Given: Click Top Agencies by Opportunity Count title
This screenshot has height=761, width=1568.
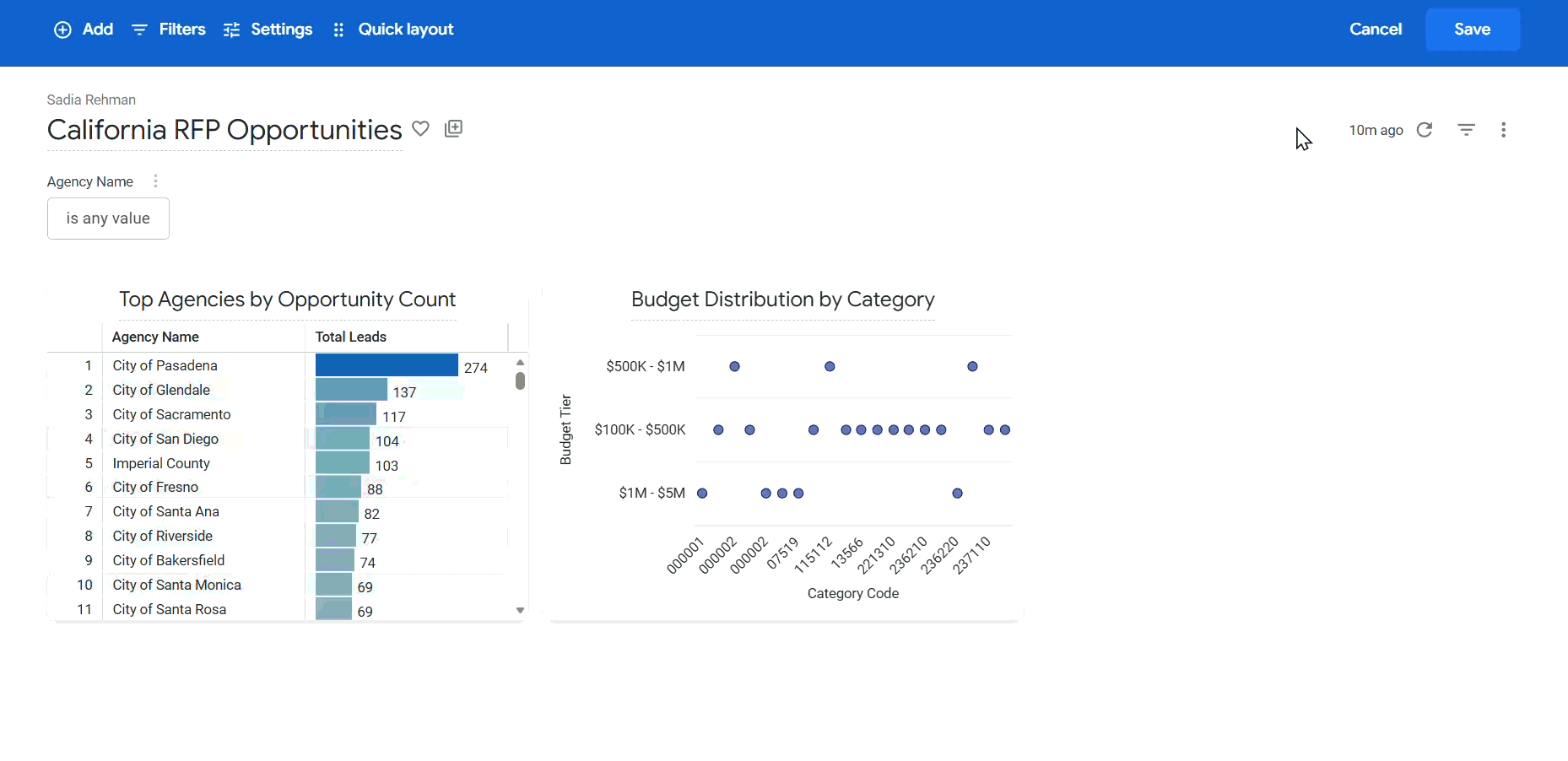Looking at the screenshot, I should tap(287, 300).
